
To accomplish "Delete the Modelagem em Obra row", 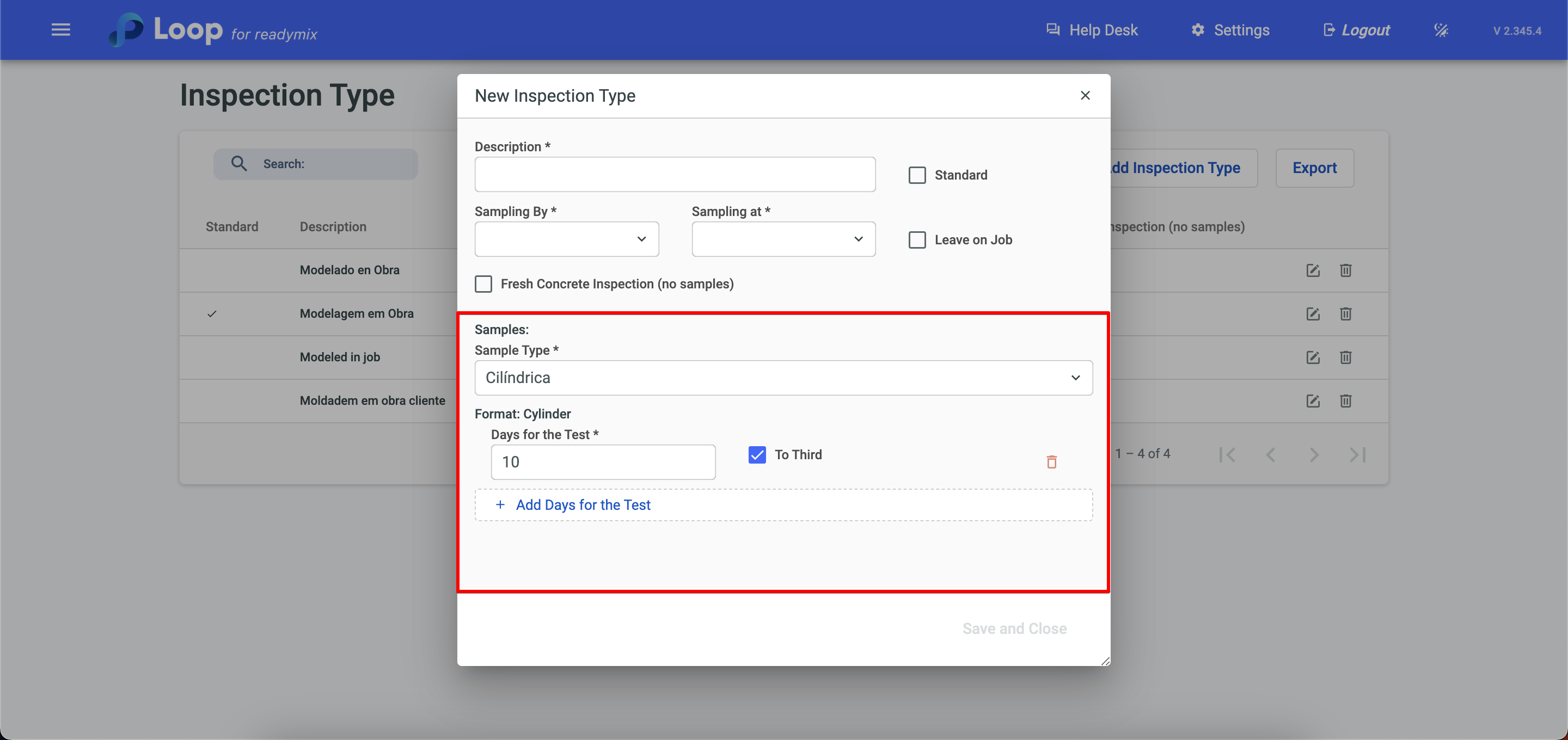I will tap(1345, 314).
